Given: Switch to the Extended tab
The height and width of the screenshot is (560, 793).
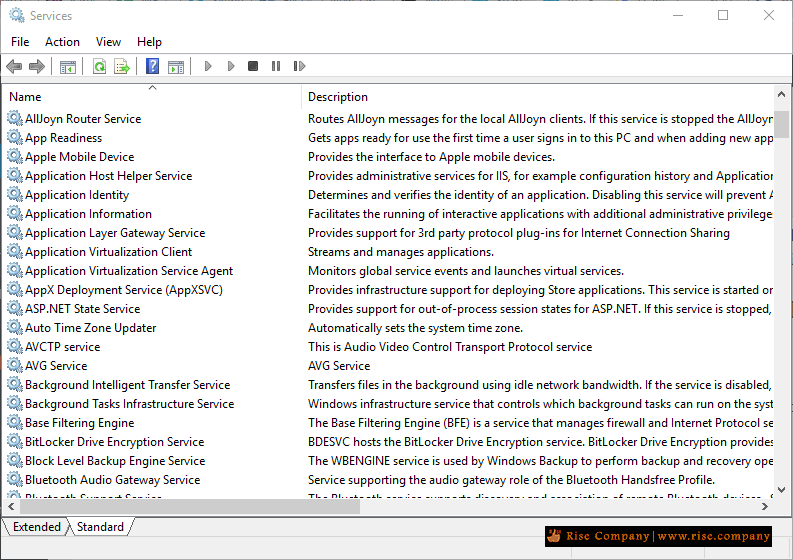Looking at the screenshot, I should [x=36, y=527].
